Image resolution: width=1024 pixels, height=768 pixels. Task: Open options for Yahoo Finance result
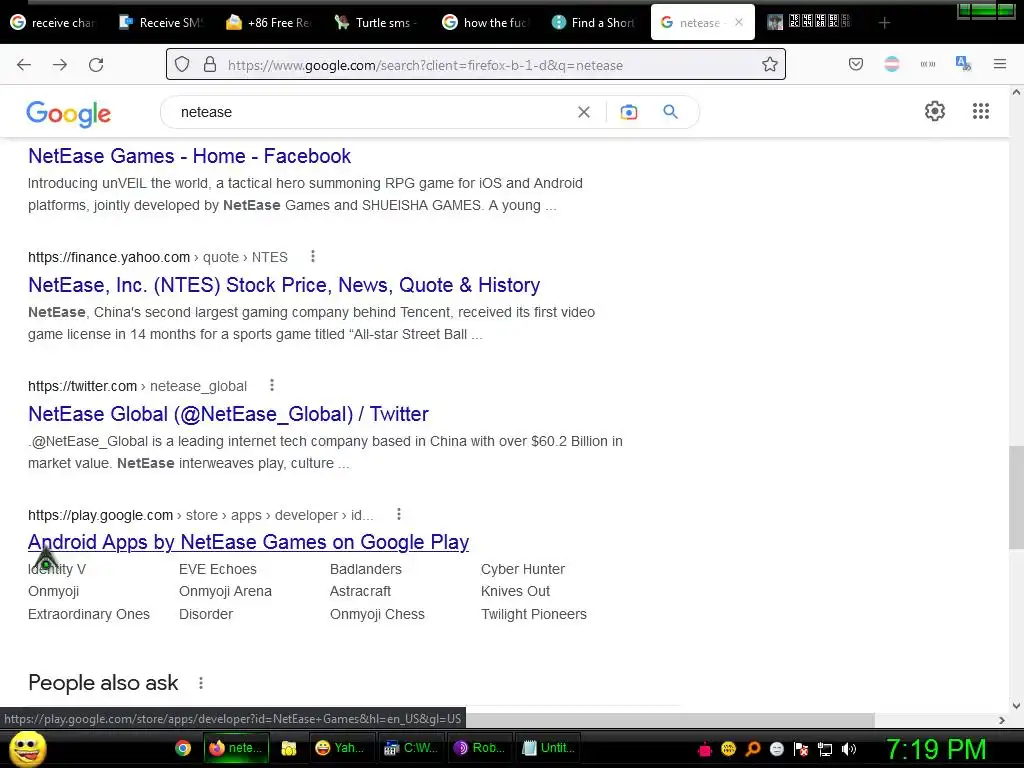pos(313,256)
